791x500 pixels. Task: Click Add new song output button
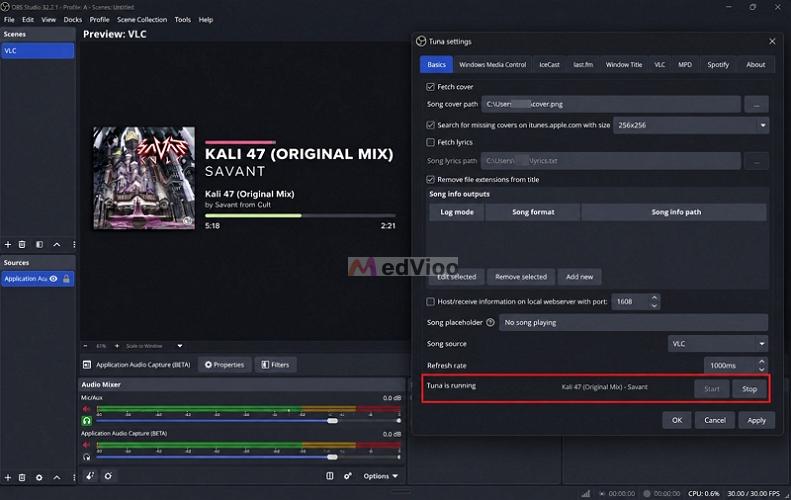pos(579,277)
